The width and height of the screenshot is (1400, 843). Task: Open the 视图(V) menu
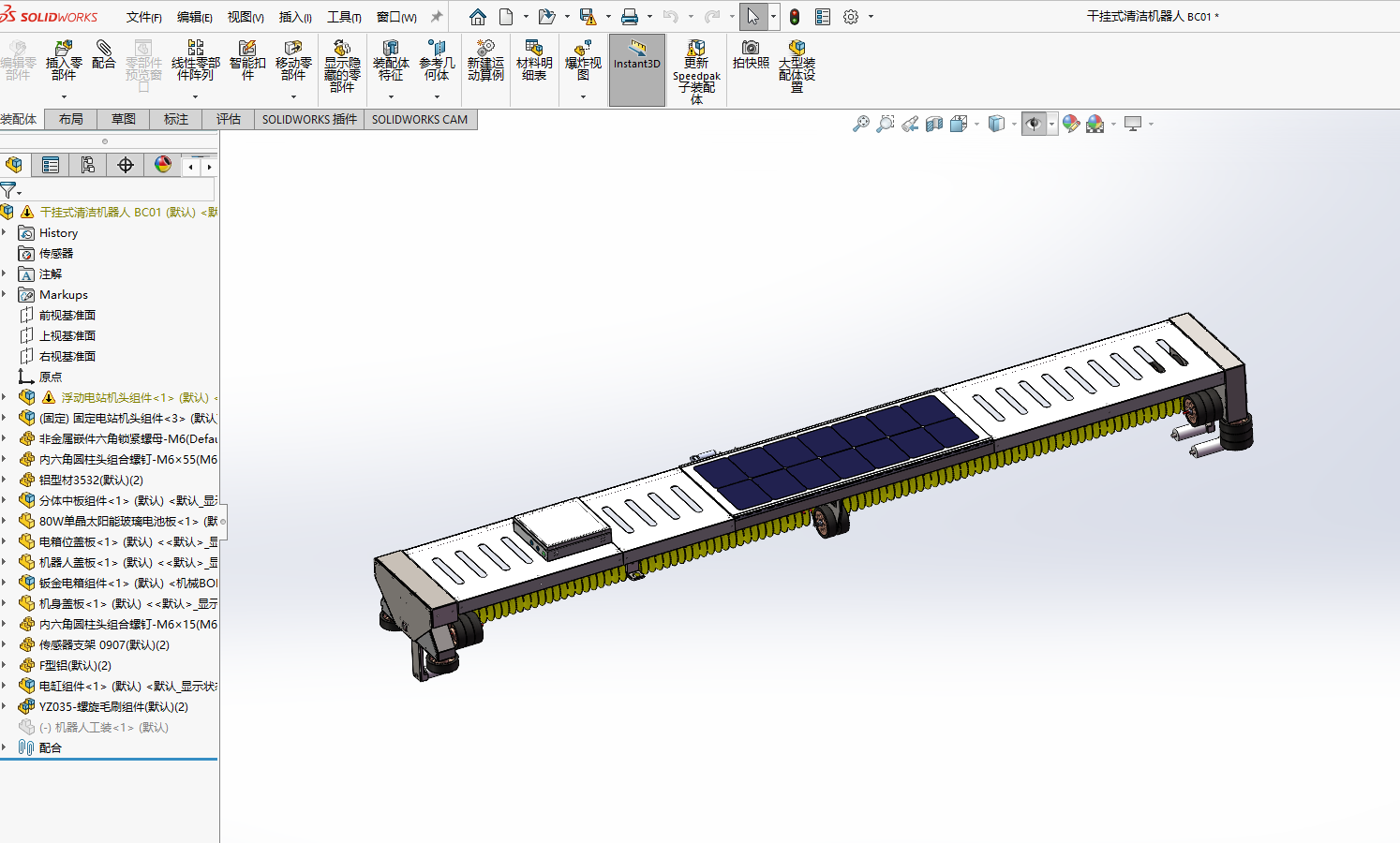246,17
